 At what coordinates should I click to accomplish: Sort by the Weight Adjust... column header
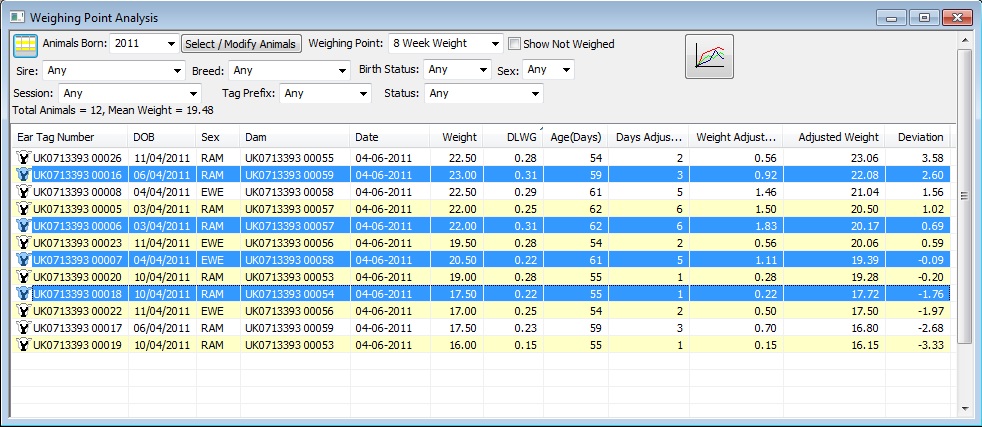[x=736, y=137]
